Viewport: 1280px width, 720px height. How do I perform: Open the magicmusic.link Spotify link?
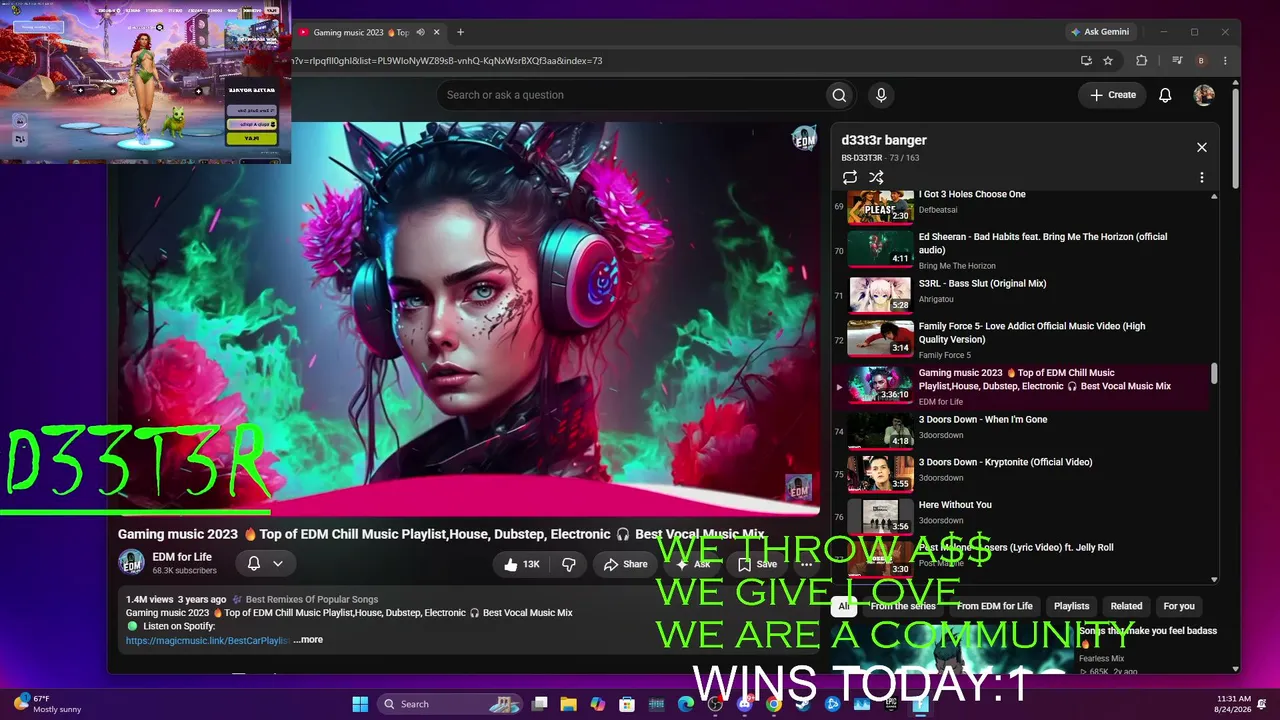(x=207, y=640)
